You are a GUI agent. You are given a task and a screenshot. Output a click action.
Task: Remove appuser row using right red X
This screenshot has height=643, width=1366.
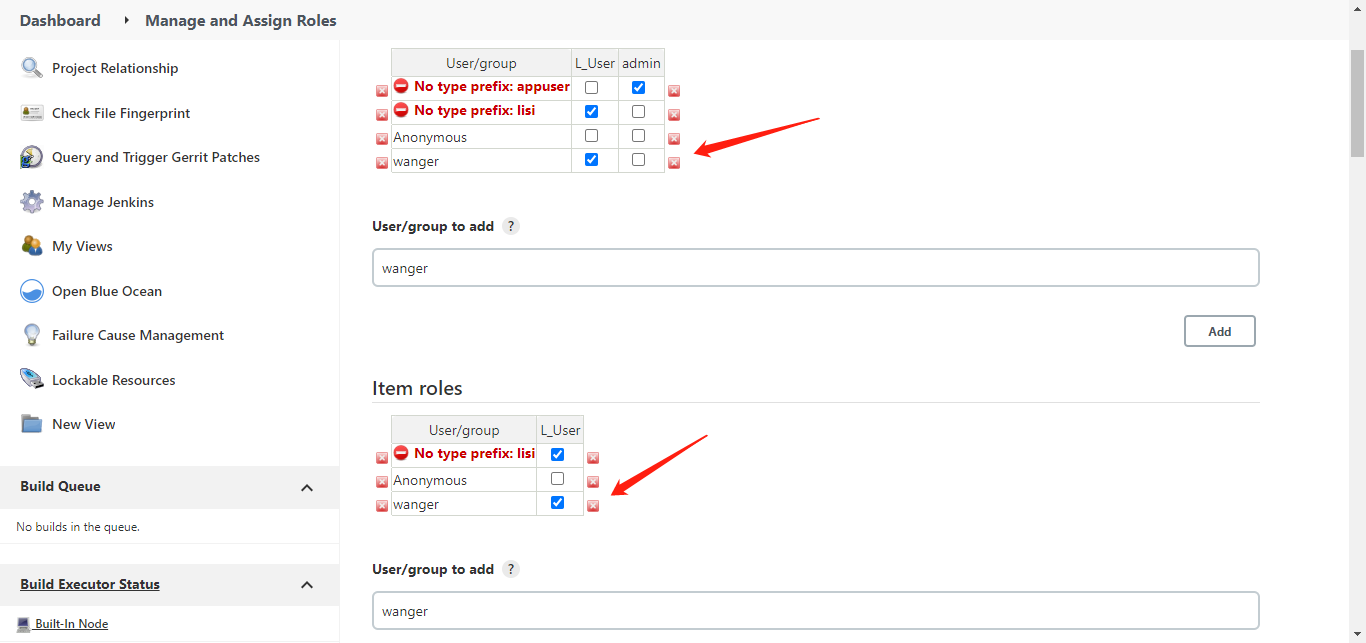pyautogui.click(x=674, y=91)
